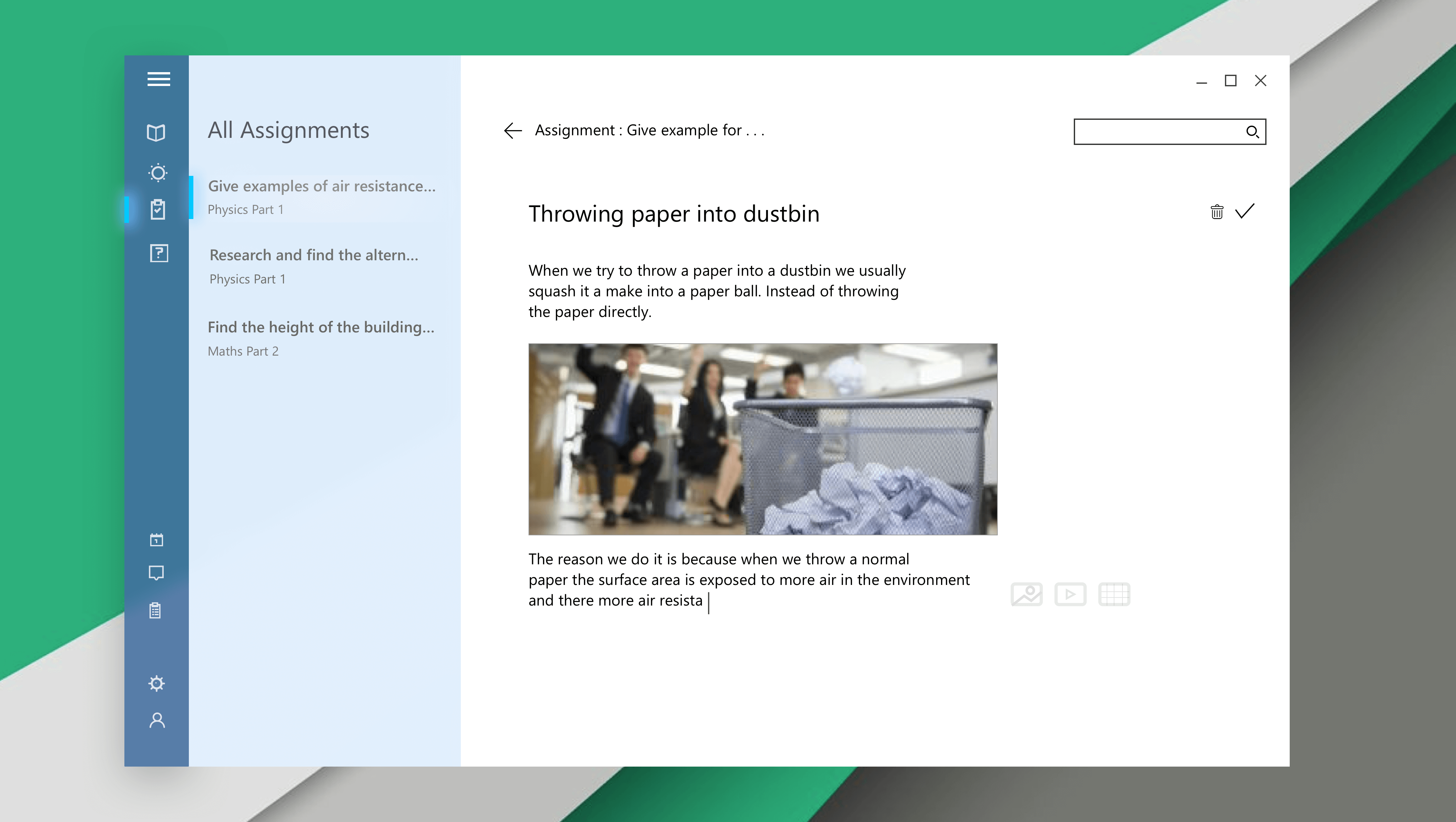Open the question mark quiz icon
Image resolution: width=1456 pixels, height=822 pixels.
[x=159, y=253]
